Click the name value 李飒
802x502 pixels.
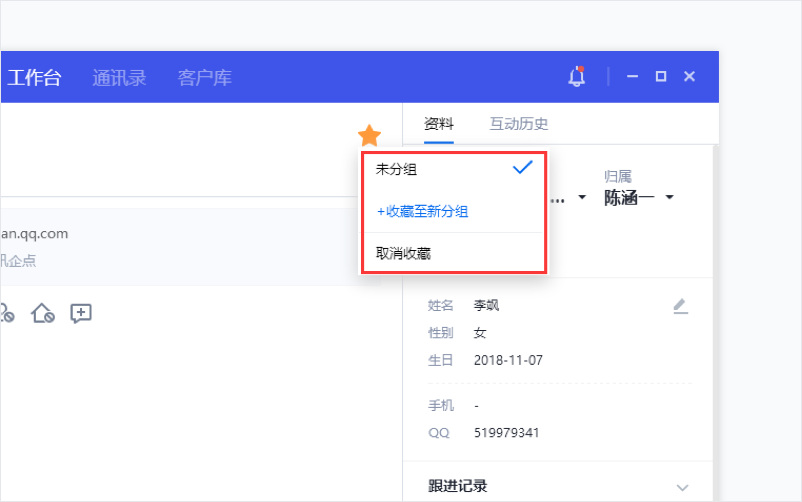pos(486,305)
